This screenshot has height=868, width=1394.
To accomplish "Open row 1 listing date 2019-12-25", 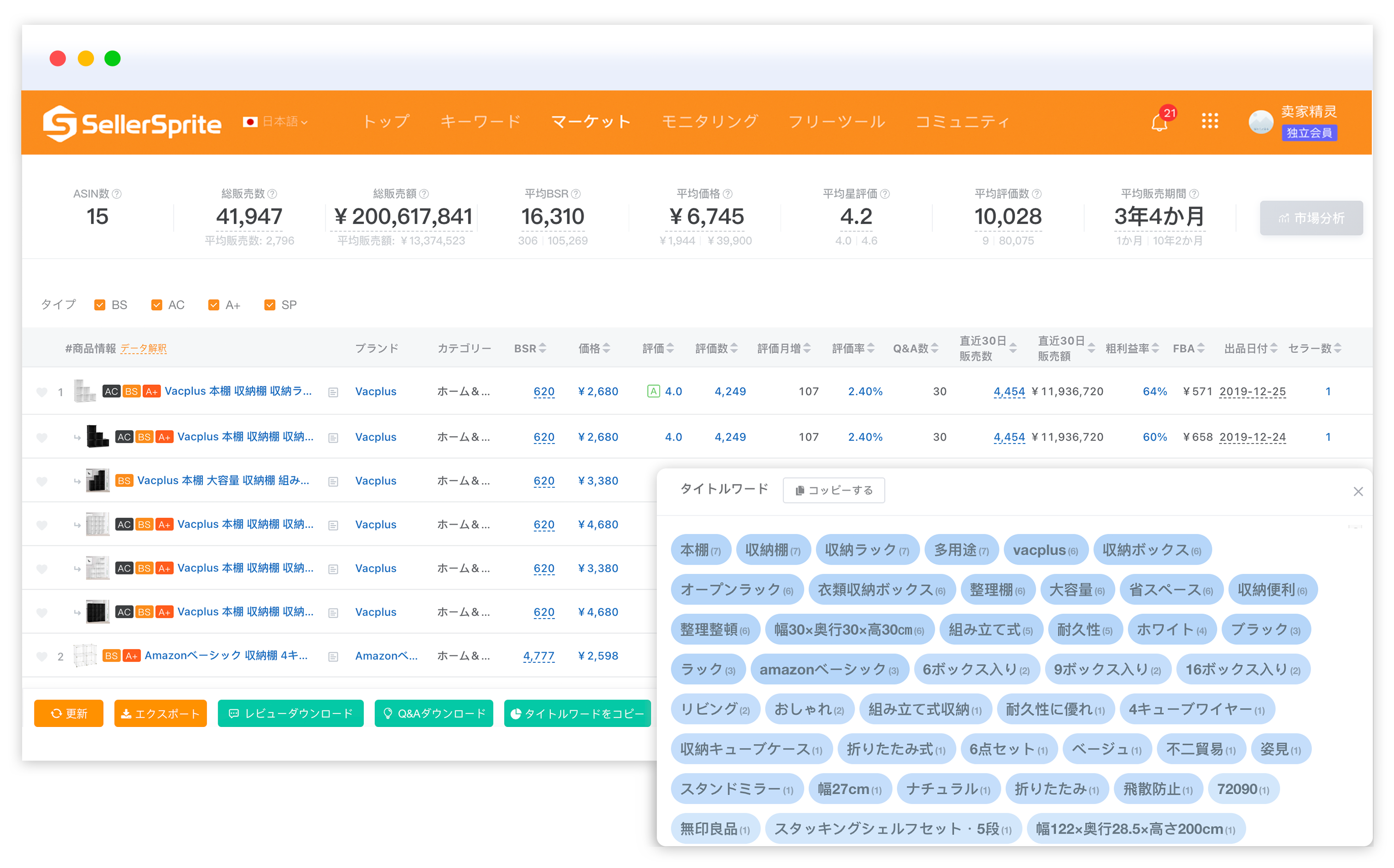I will pos(1252,391).
